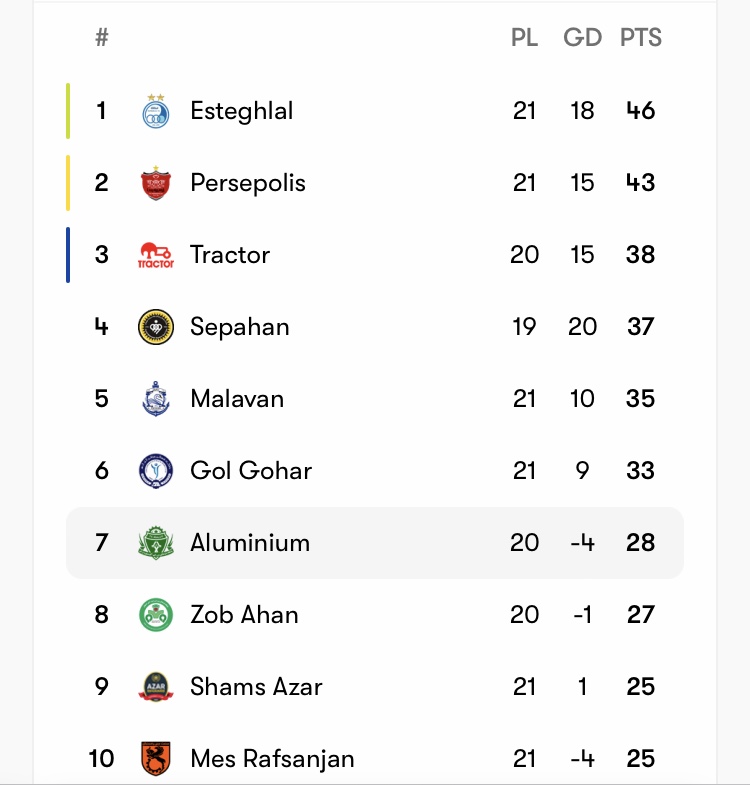The width and height of the screenshot is (750, 785).
Task: Click the Shams Azar badge
Action: pos(156,686)
